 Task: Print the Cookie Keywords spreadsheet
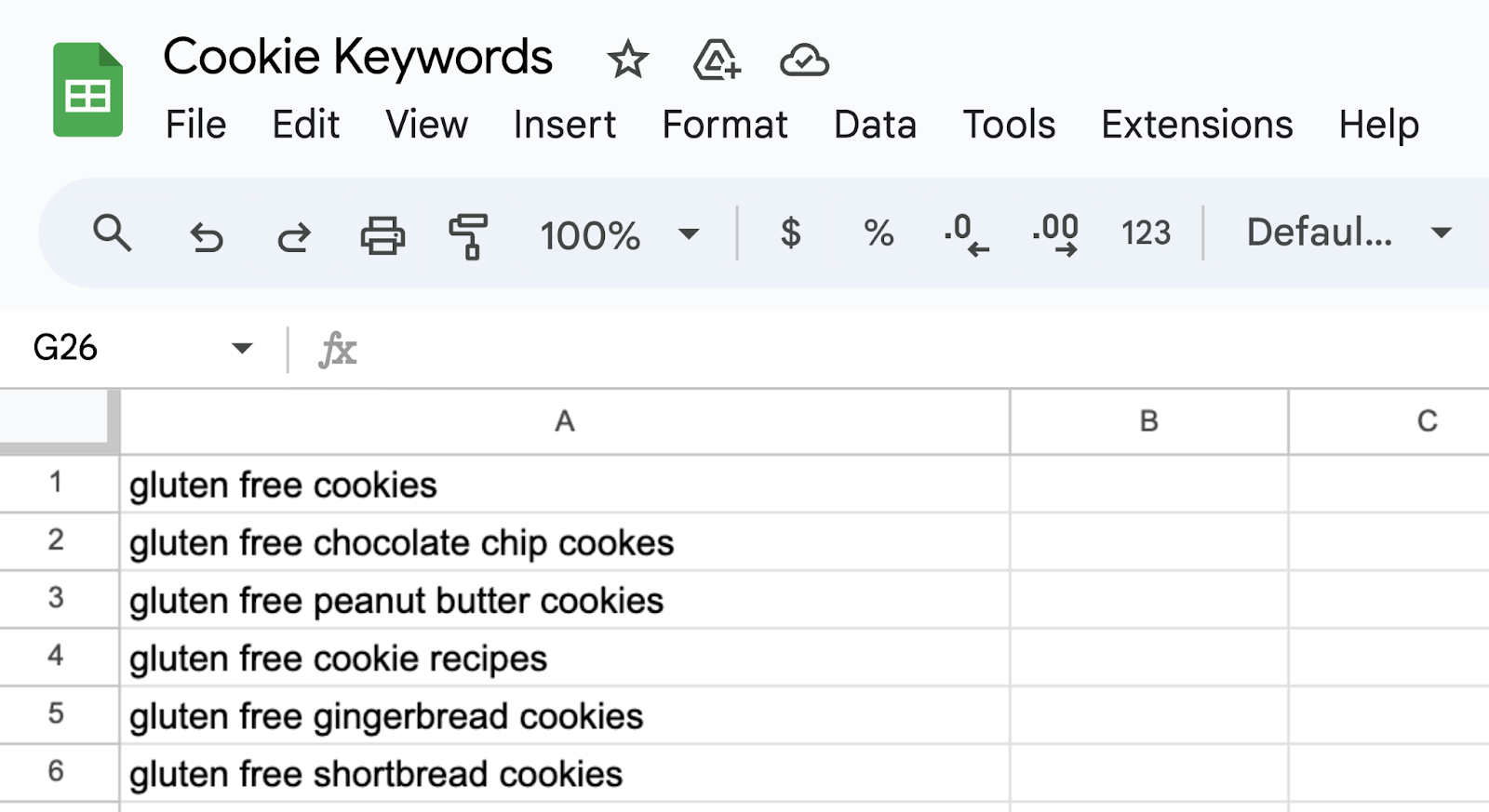click(x=382, y=234)
